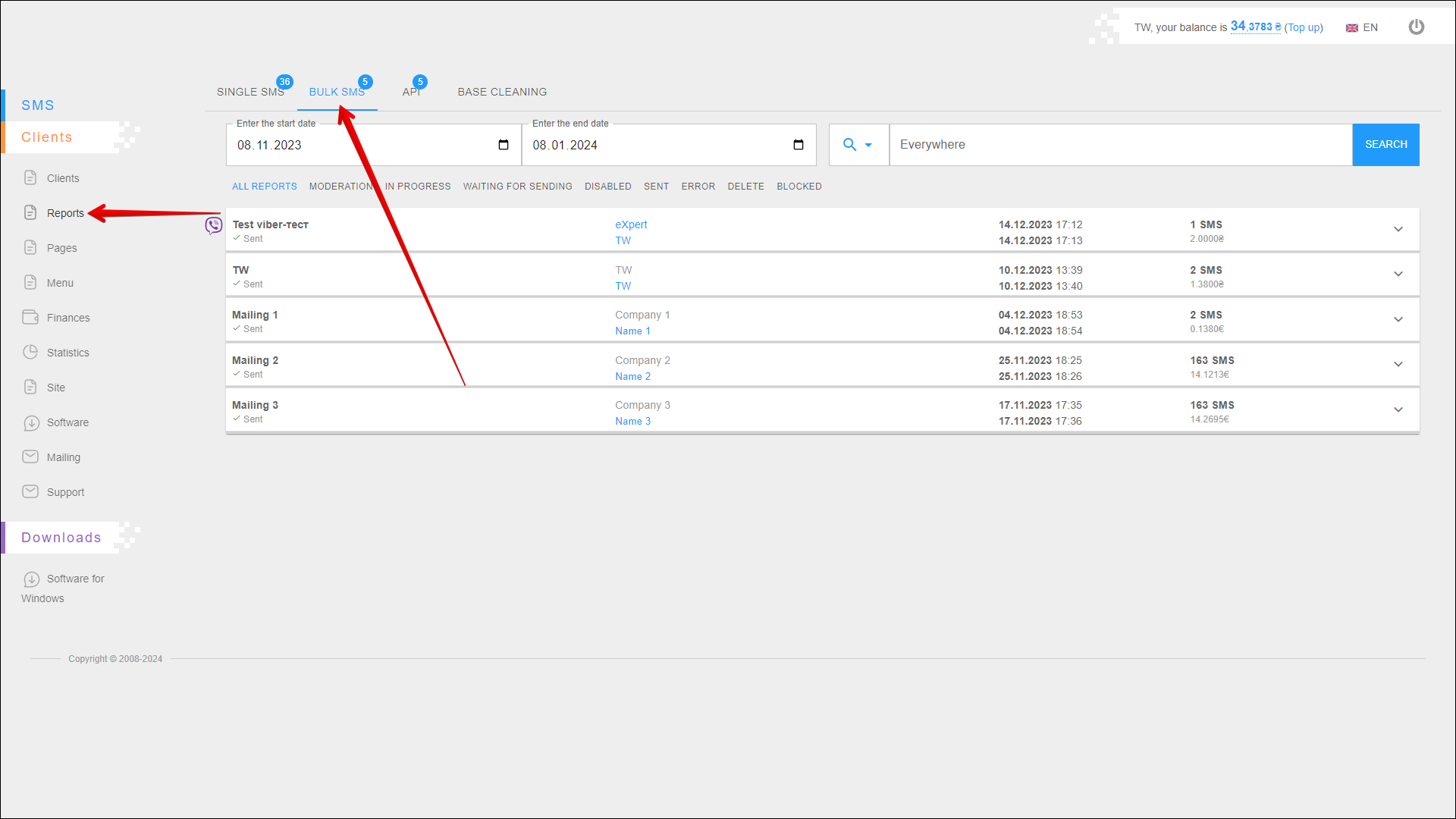
Task: Click the Top up balance link
Action: (1304, 27)
